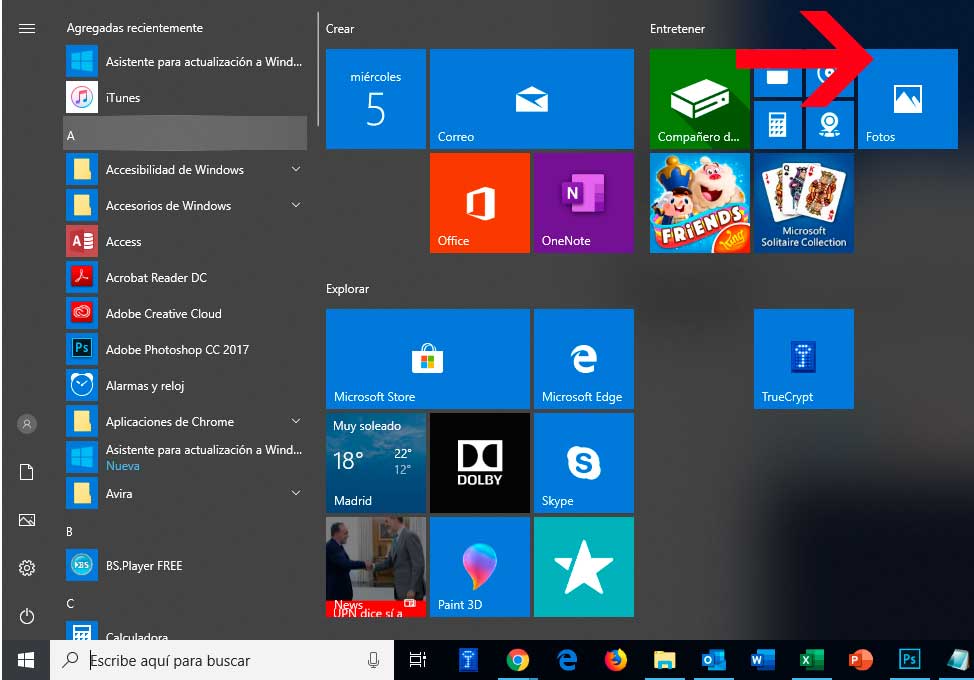Viewport: 974px width, 680px height.
Task: Open the Candy Crush Friends tile
Action: coord(699,203)
